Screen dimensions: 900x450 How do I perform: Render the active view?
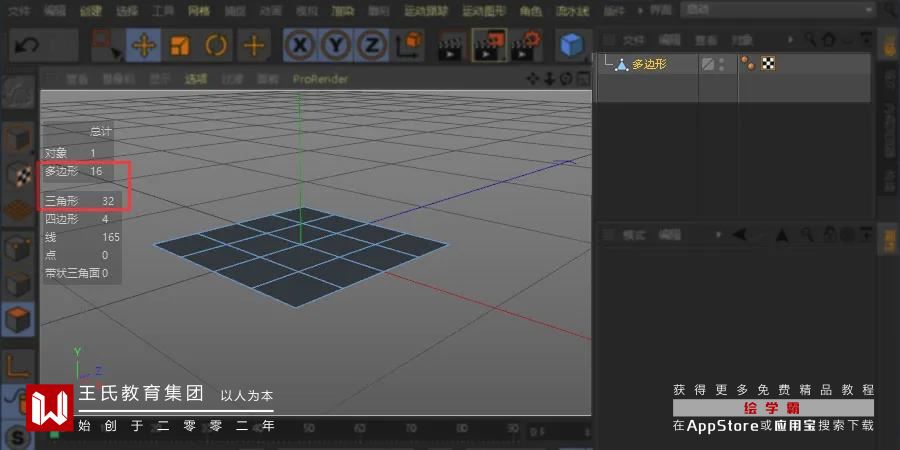pos(452,45)
